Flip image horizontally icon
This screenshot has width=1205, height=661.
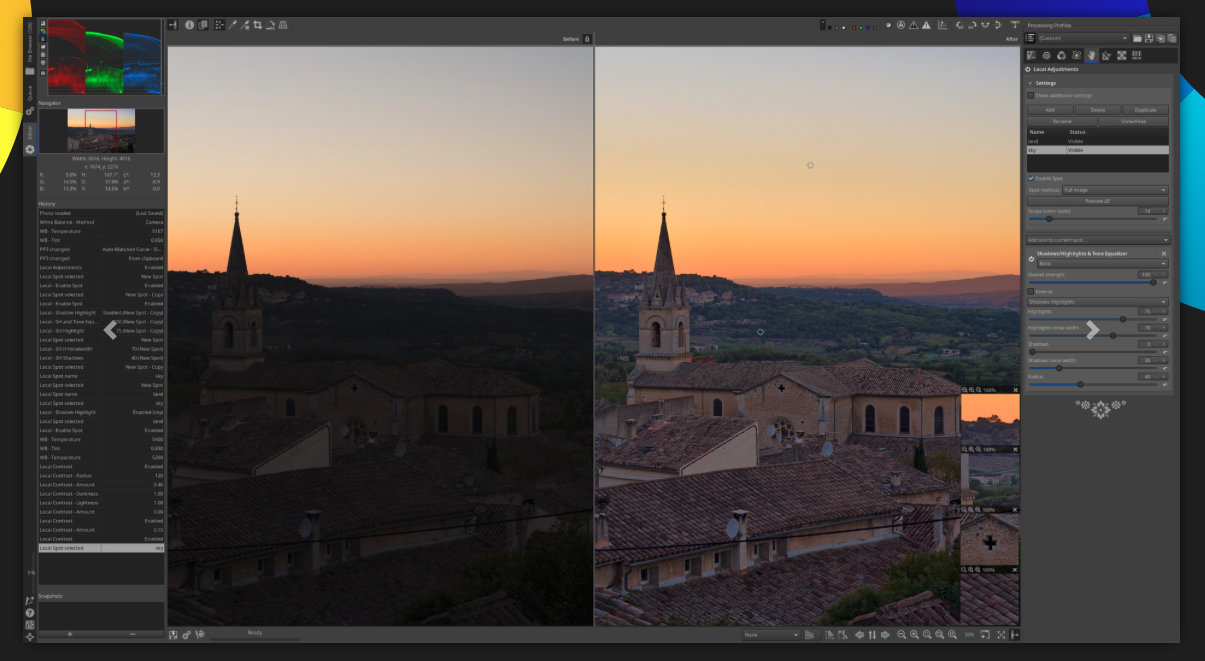click(986, 25)
